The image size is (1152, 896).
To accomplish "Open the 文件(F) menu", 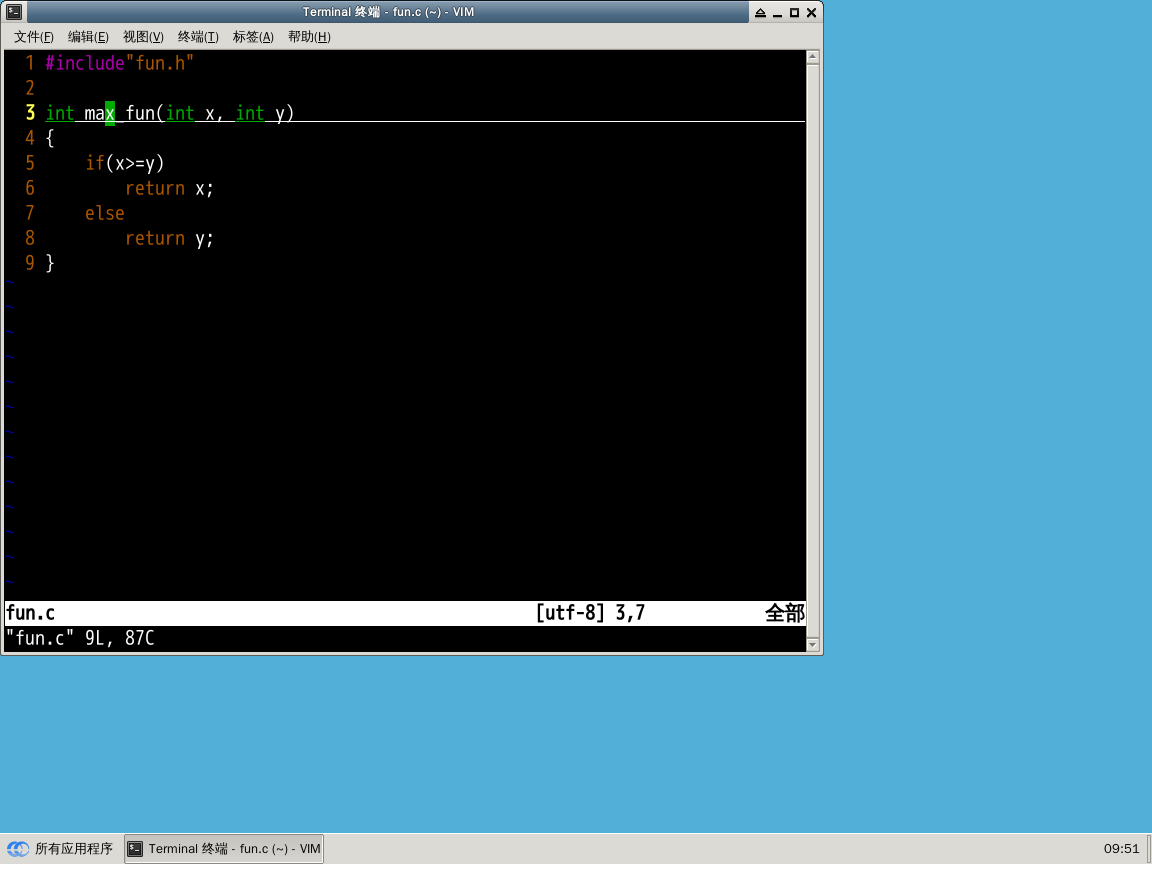I will click(x=34, y=37).
